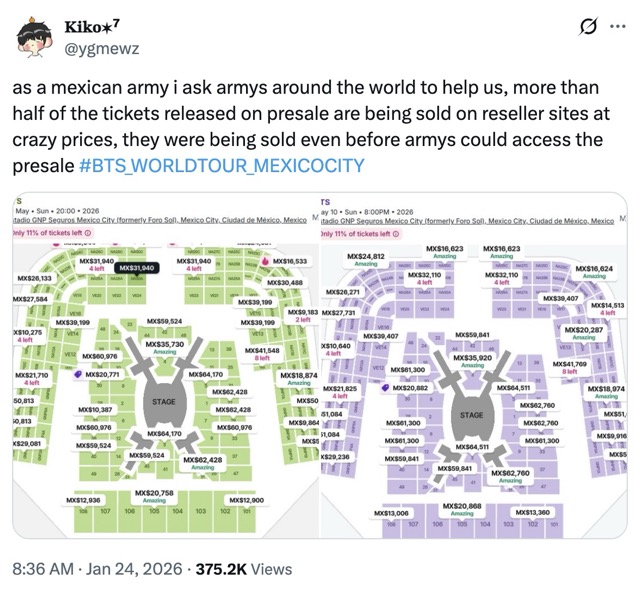Screen dimensions: 640x589
Task: Open the Grok explain-post icon
Action: coord(589,26)
